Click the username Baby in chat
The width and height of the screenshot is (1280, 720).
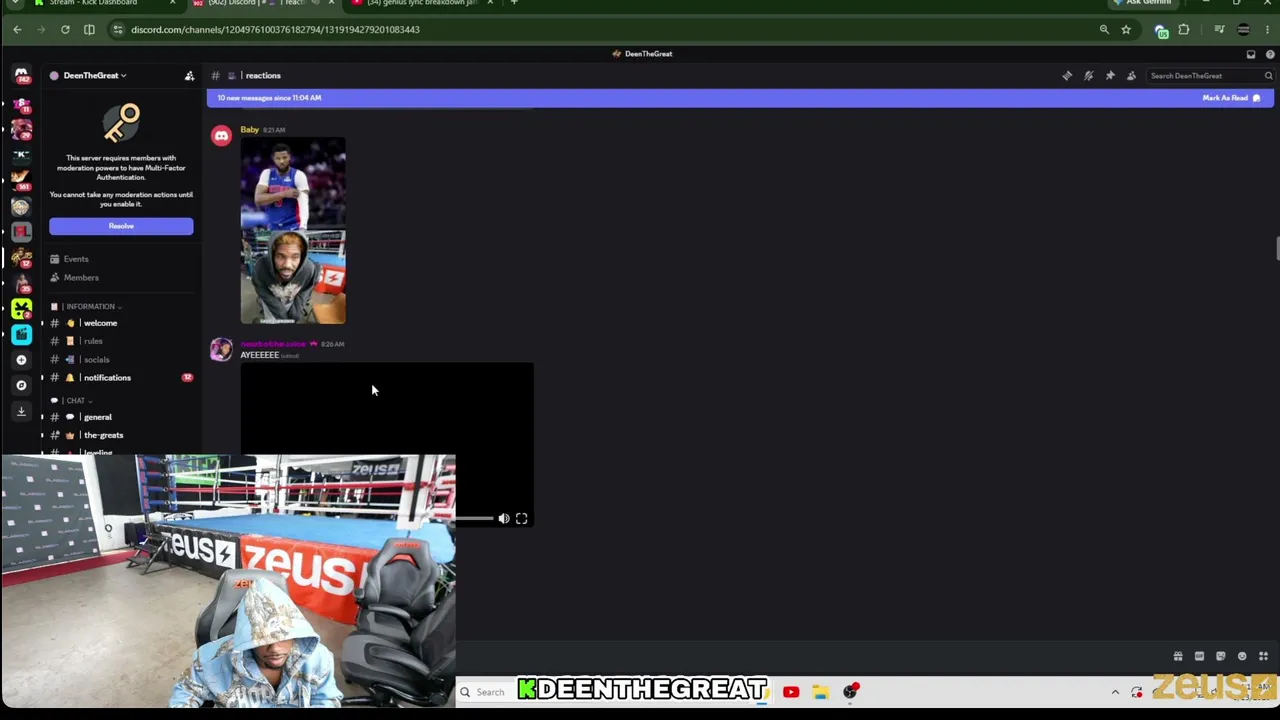point(249,130)
